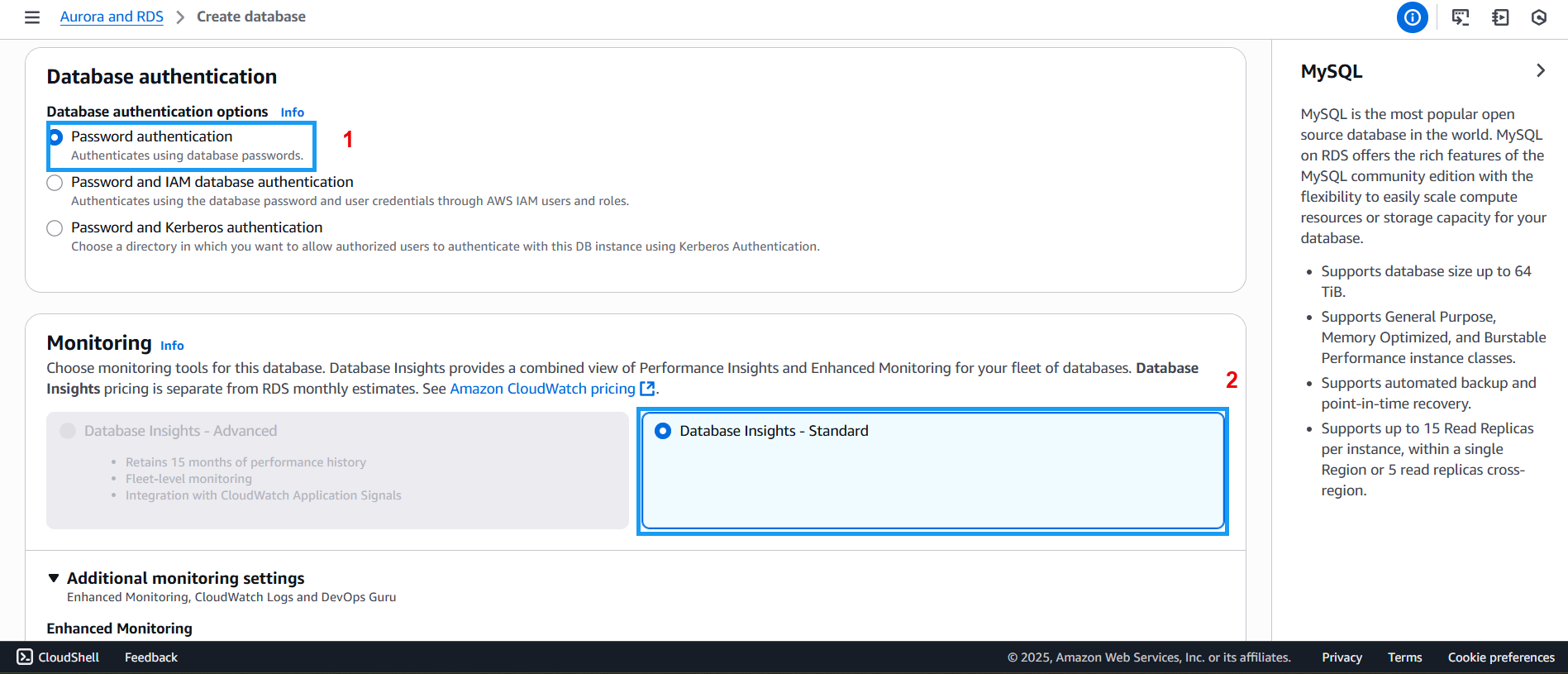This screenshot has height=674, width=1568.
Task: Select Password and Kerberos authentication
Action: [x=55, y=228]
